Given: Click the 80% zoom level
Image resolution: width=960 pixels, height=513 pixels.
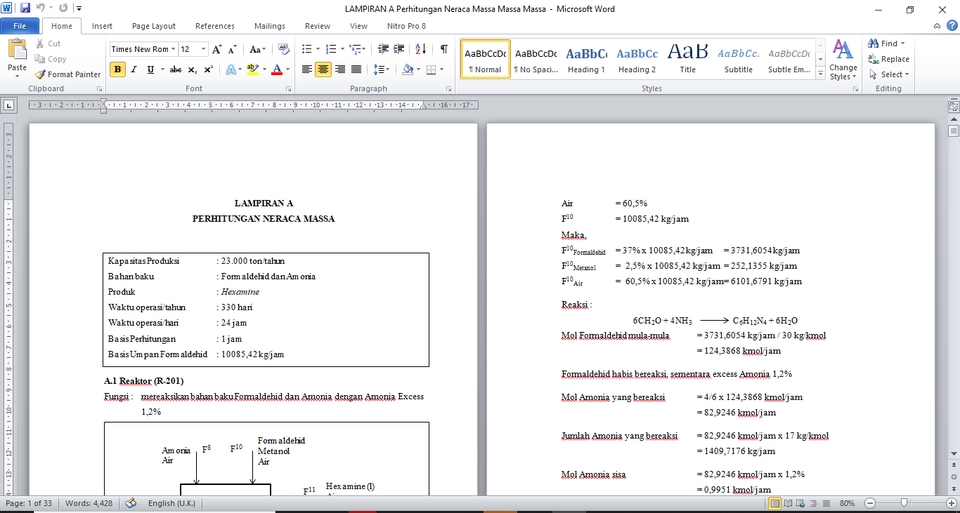Looking at the screenshot, I should click(x=847, y=503).
